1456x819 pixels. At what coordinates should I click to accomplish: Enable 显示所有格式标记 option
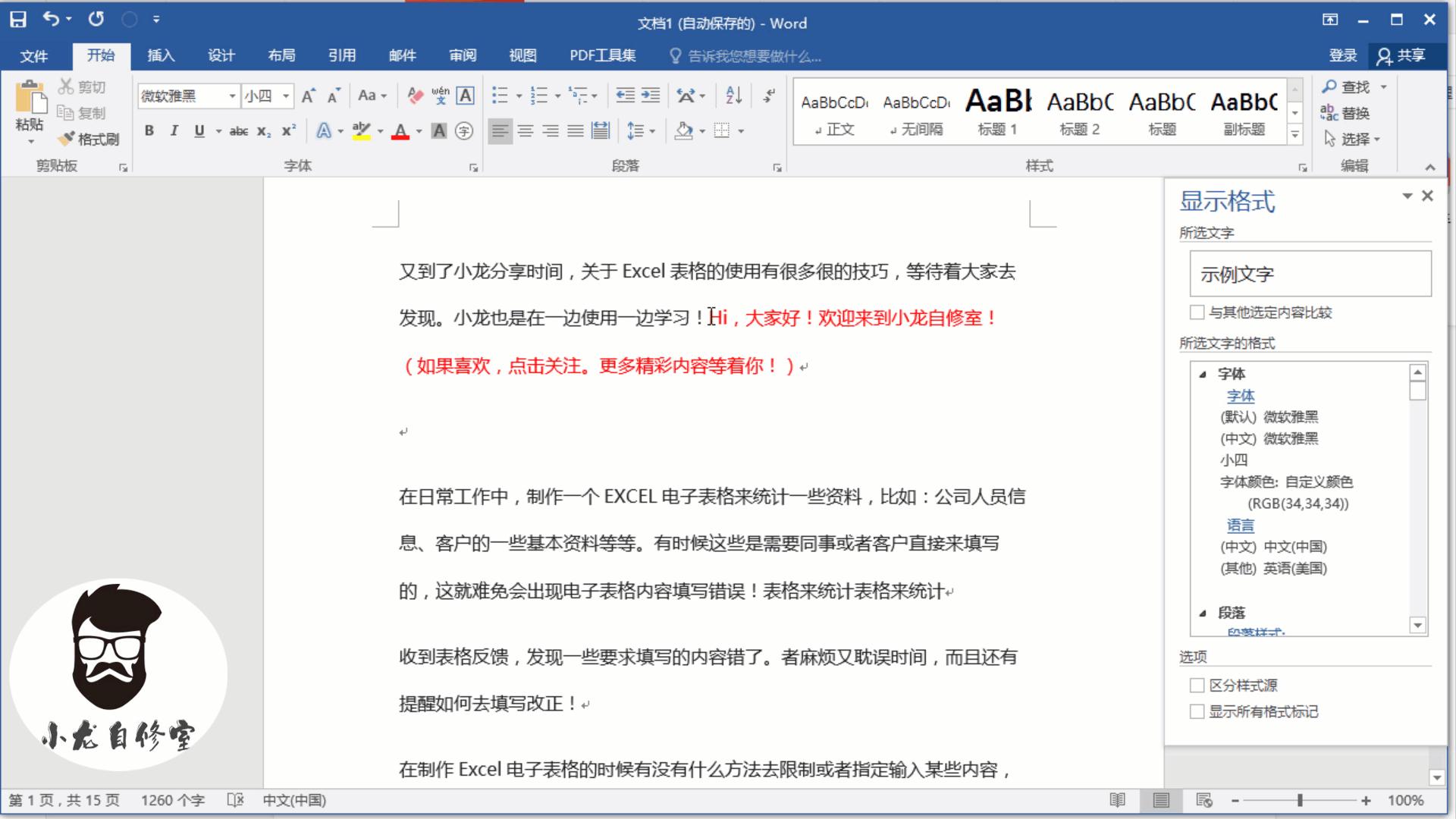click(1198, 711)
